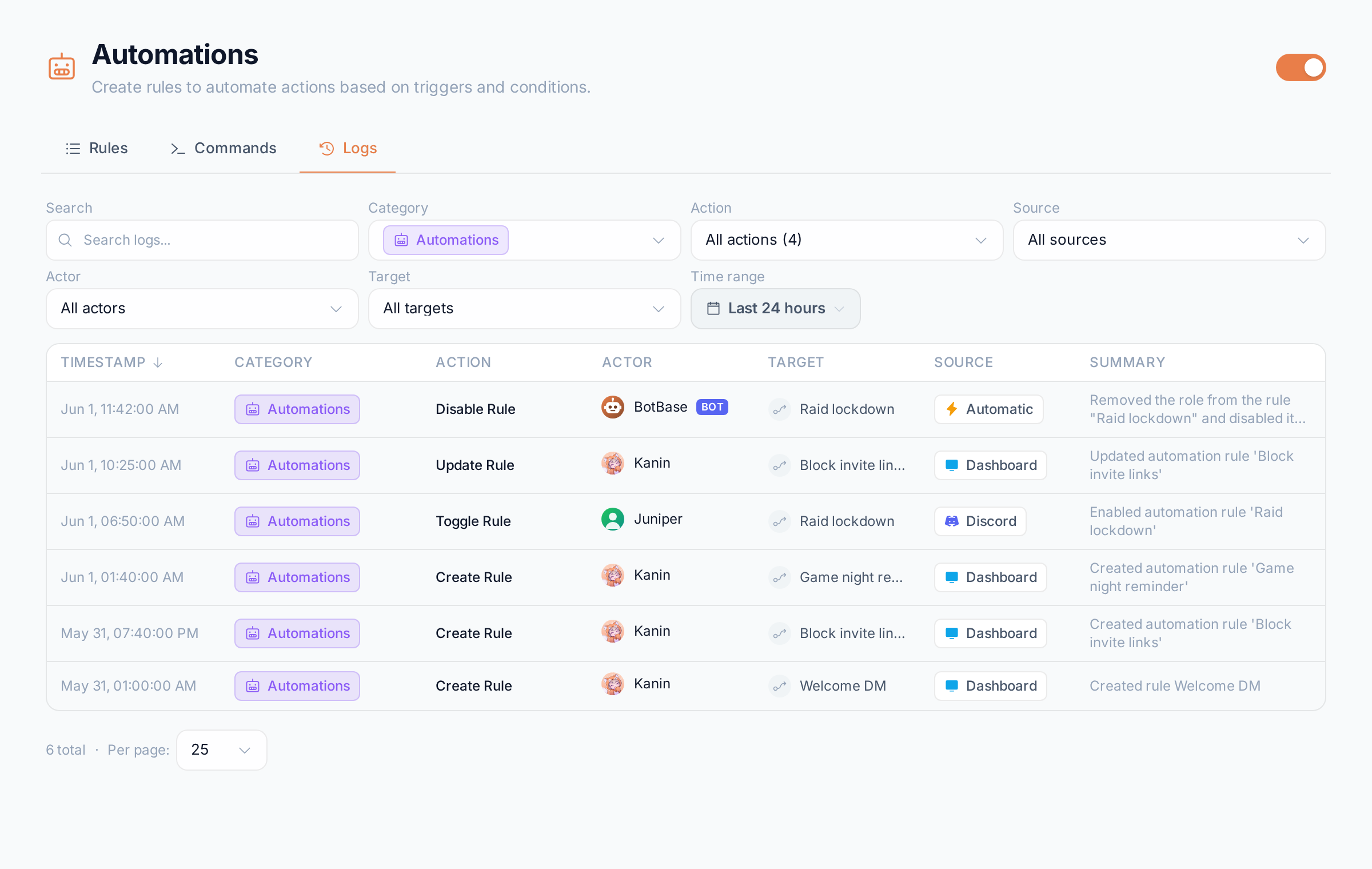The height and width of the screenshot is (869, 1372).
Task: Expand the All actors dropdown
Action: (x=202, y=309)
